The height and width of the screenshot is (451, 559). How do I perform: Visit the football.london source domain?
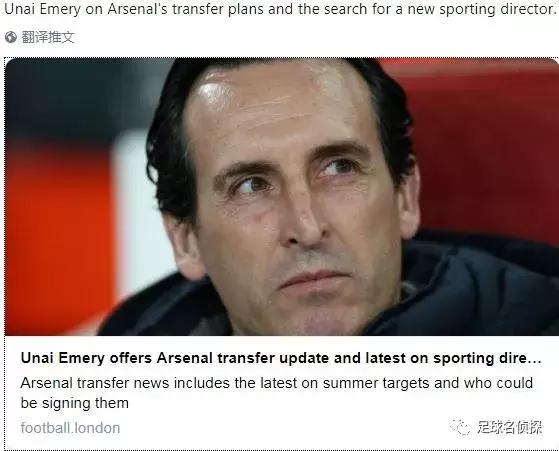point(70,428)
